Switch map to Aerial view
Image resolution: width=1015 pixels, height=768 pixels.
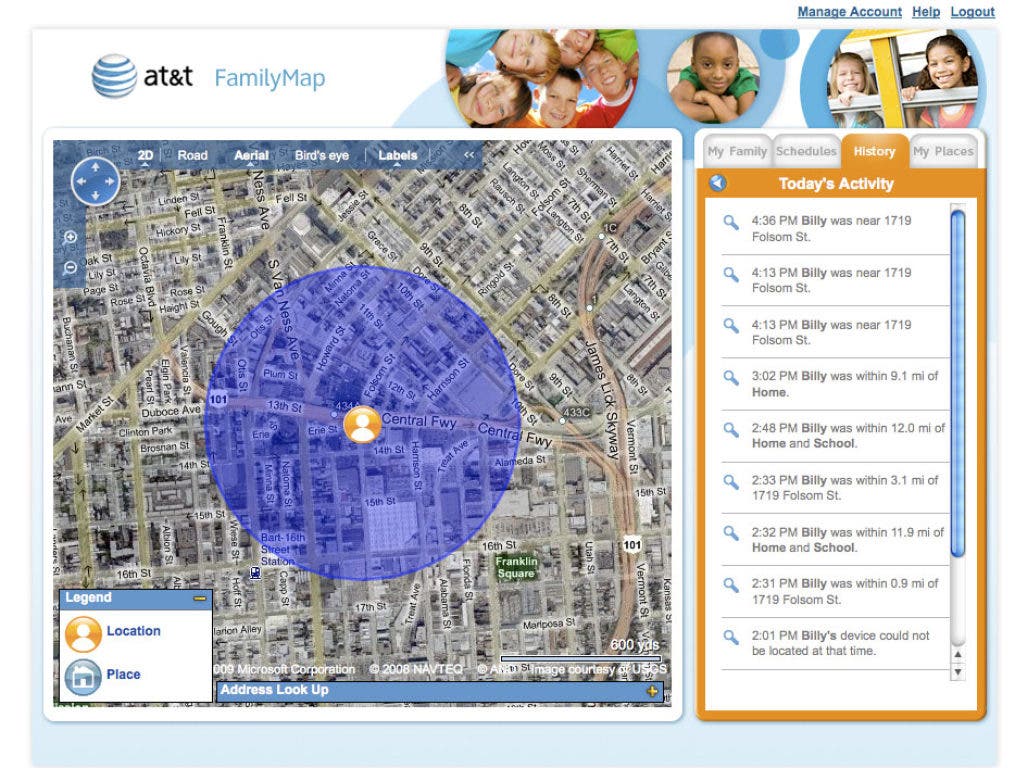tap(251, 155)
